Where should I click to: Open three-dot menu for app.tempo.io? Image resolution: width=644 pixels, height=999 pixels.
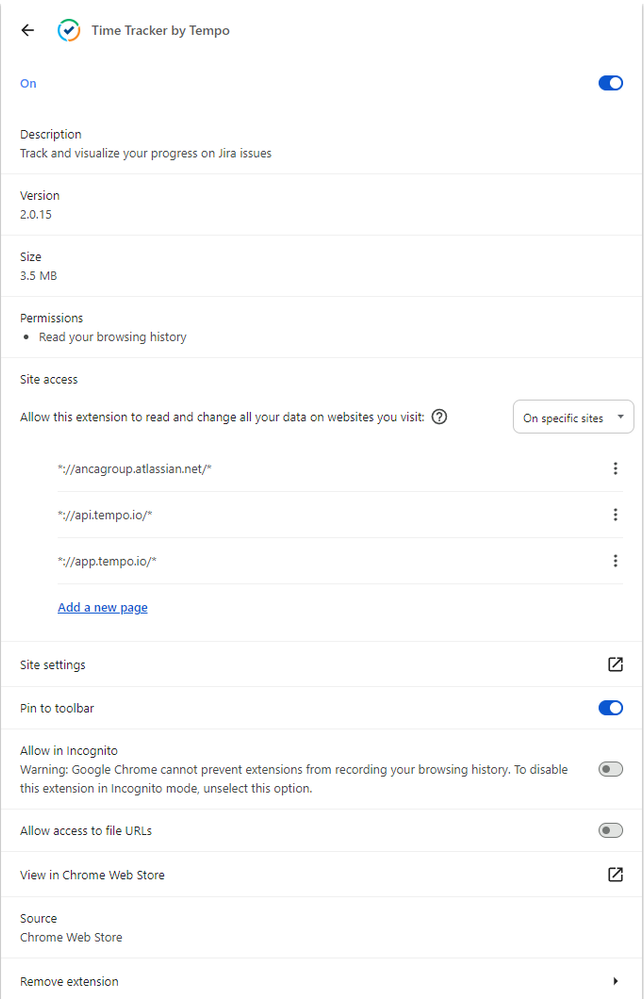pos(615,561)
